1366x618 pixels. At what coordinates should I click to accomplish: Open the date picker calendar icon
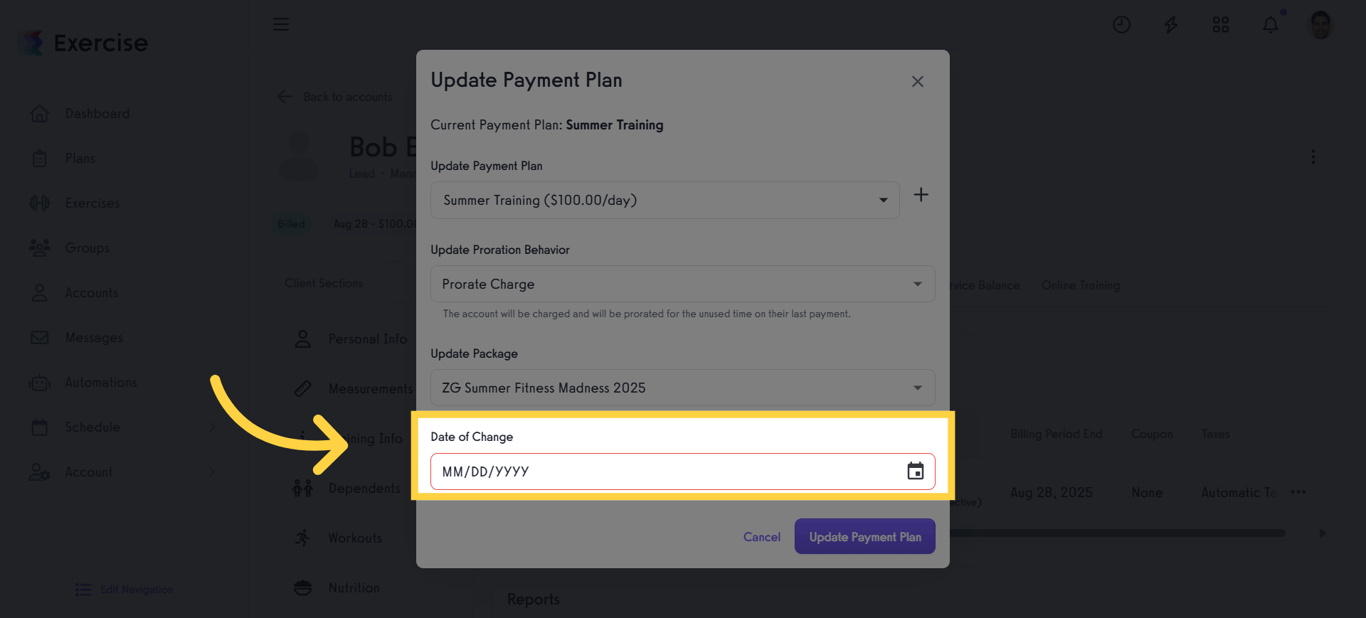915,471
